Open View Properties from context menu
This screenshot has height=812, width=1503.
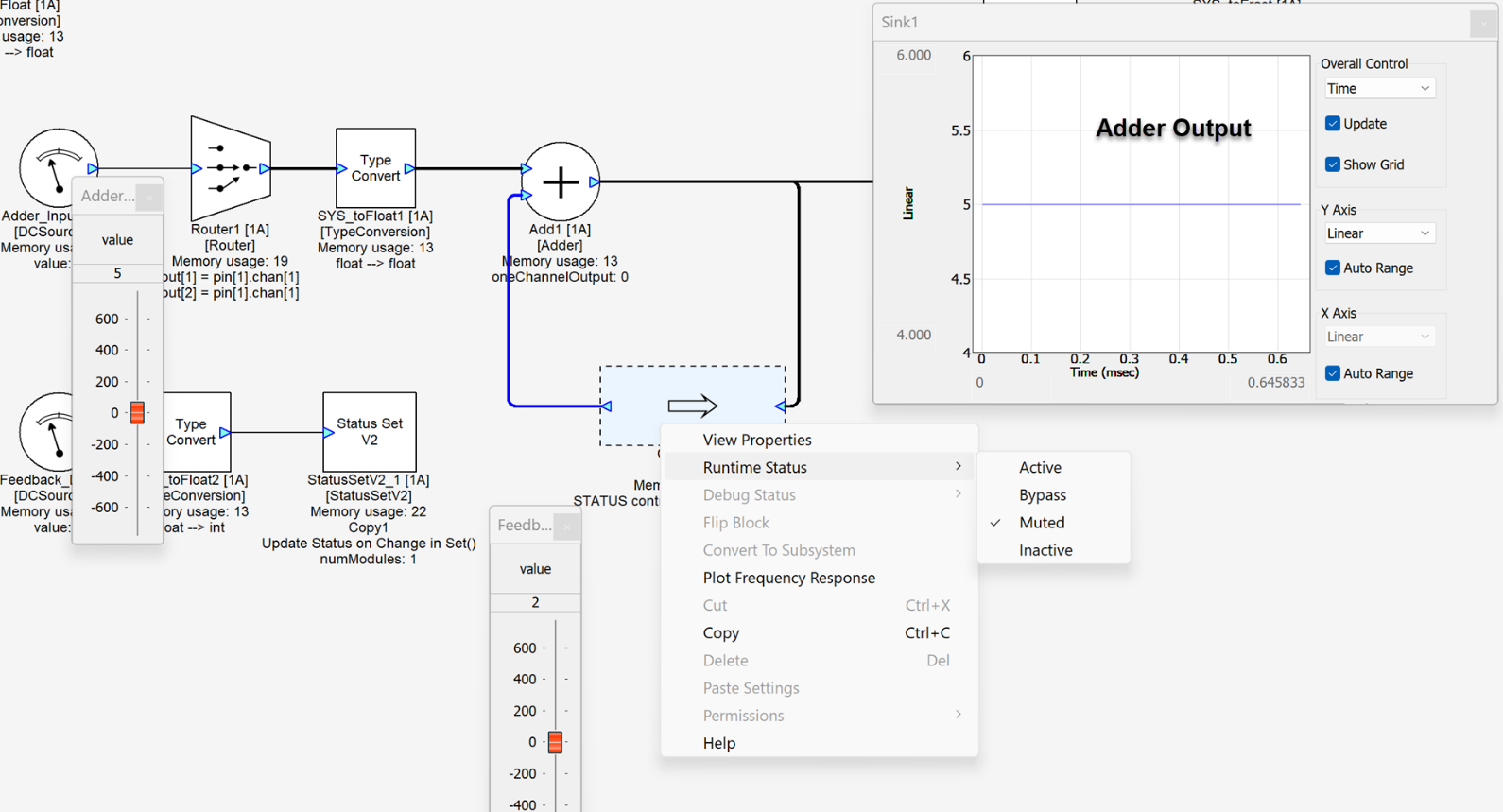point(756,440)
